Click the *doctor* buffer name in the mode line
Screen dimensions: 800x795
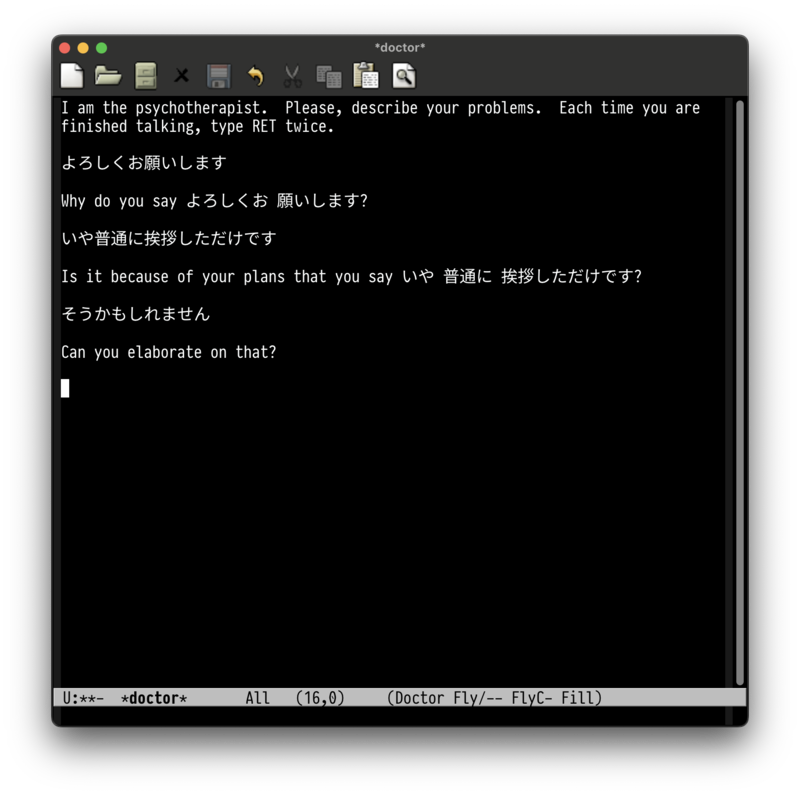pos(154,698)
